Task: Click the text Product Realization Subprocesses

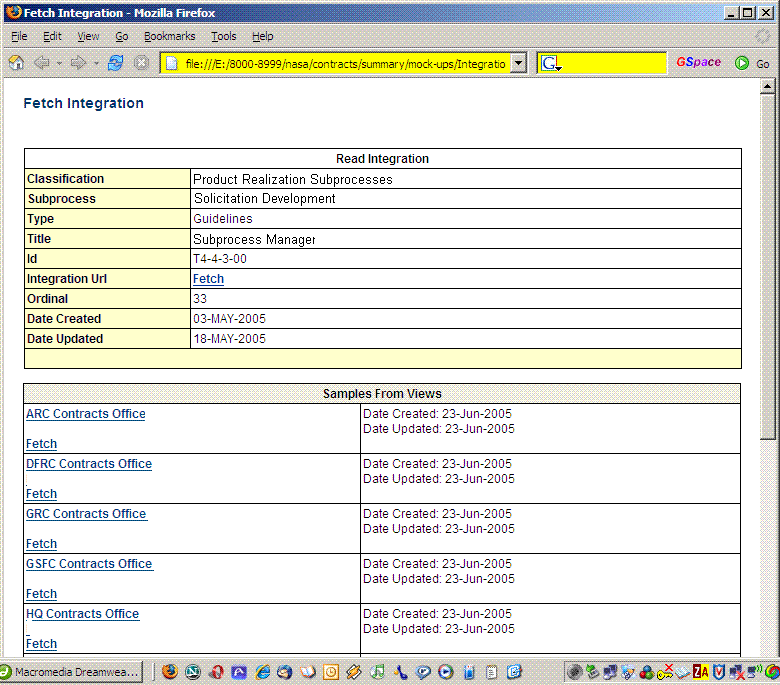Action: (293, 180)
